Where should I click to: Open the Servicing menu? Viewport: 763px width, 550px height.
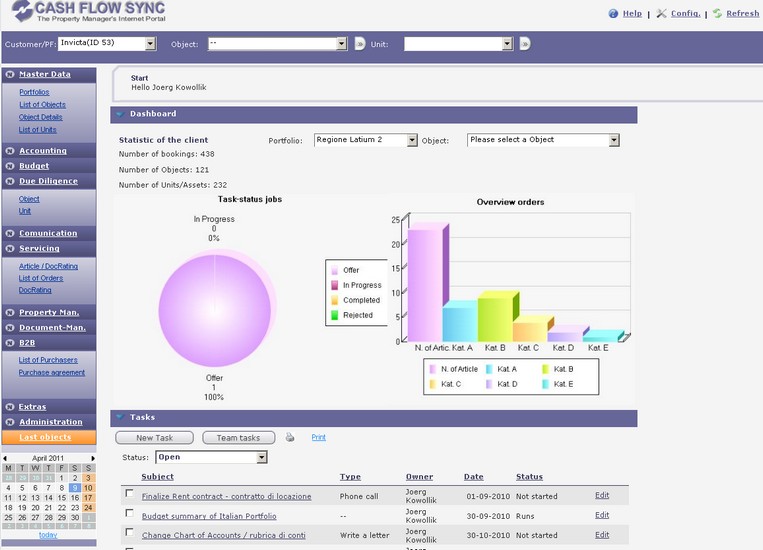click(39, 248)
